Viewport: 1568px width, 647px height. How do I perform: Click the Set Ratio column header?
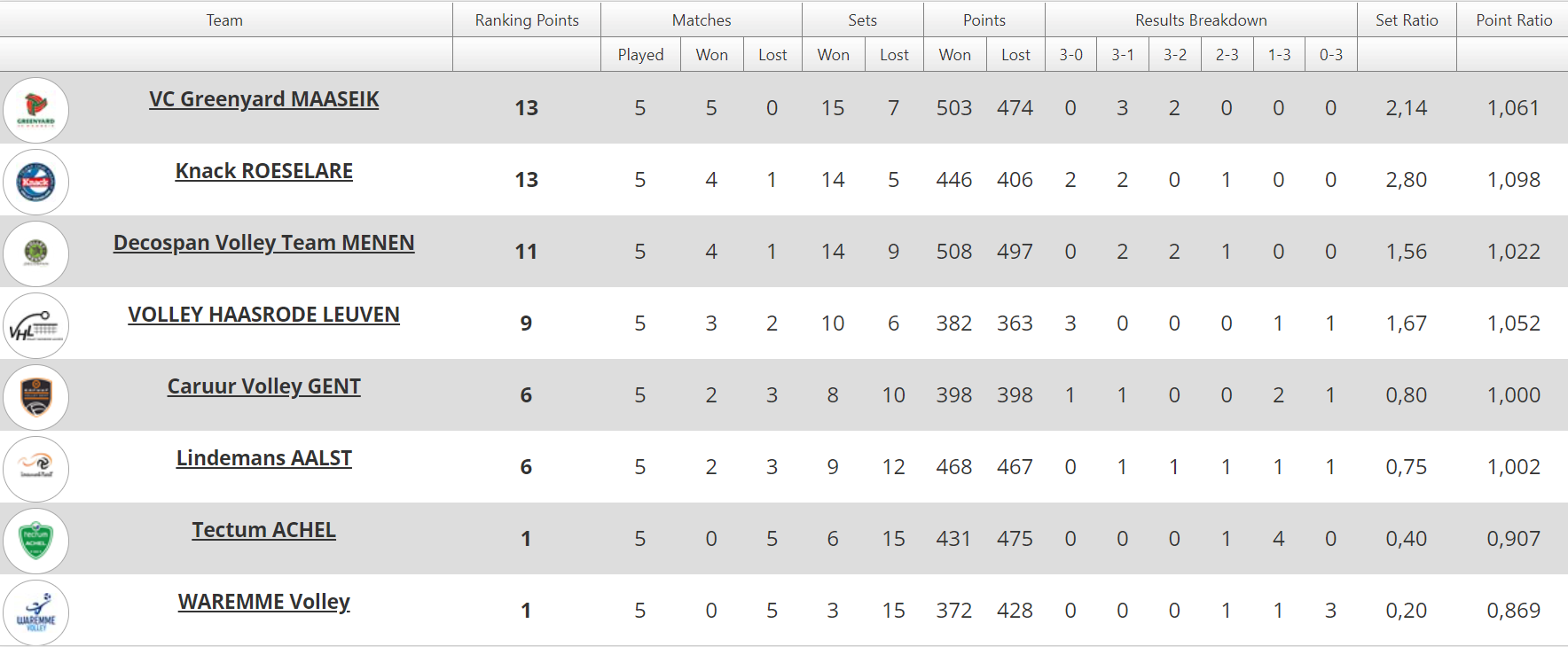pos(1407,20)
